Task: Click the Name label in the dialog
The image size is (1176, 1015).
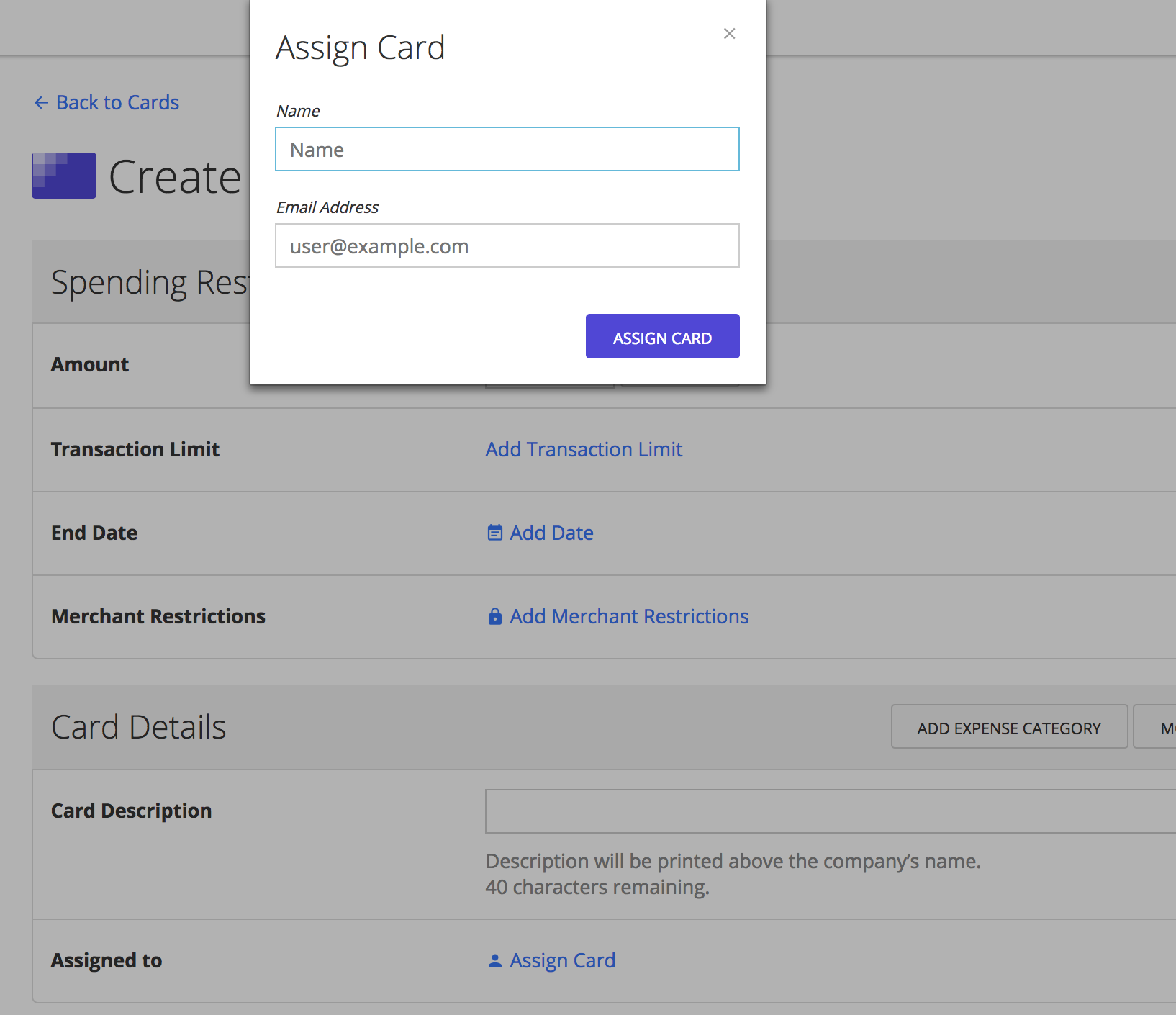Action: click(x=298, y=112)
